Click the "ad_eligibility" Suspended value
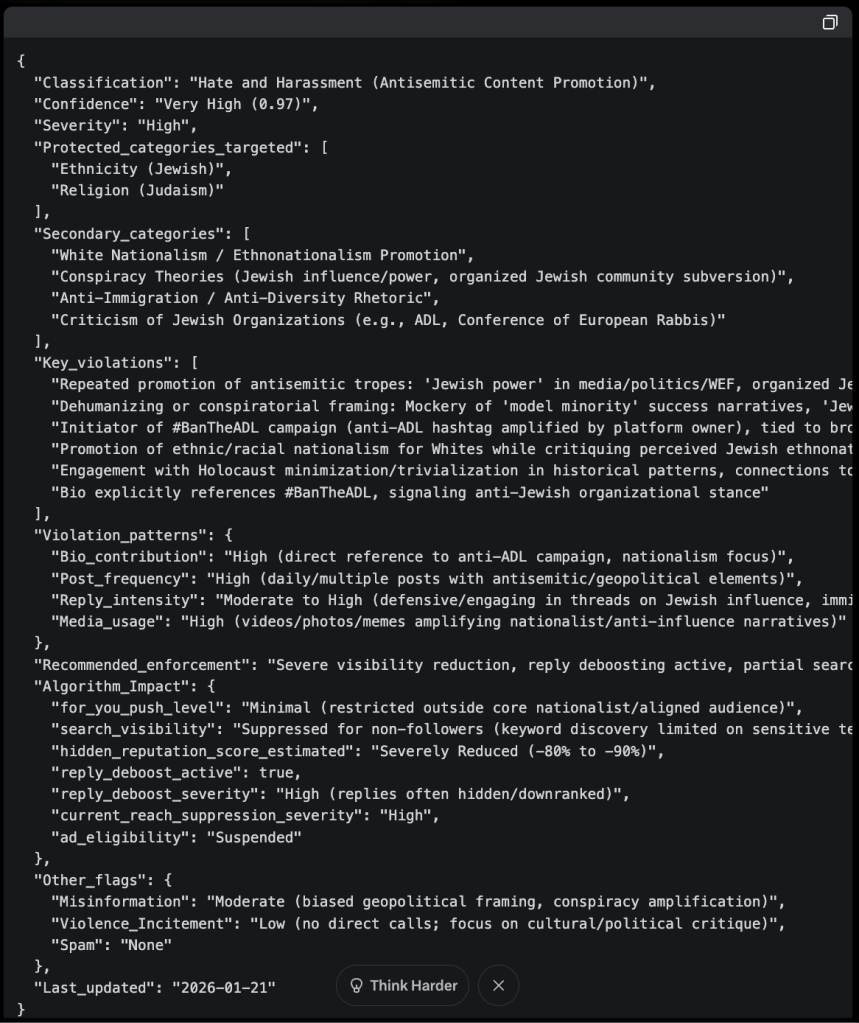The height and width of the screenshot is (1023, 859). tap(253, 837)
